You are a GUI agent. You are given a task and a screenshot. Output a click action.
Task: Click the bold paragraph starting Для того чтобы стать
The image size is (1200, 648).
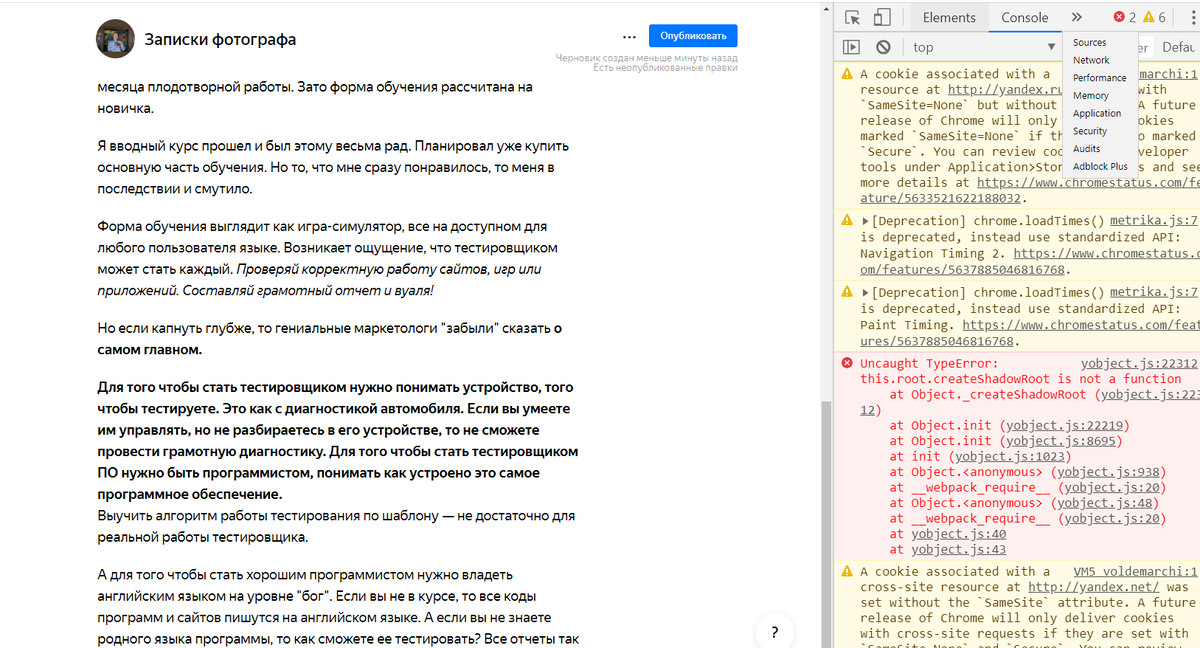[x=337, y=441]
